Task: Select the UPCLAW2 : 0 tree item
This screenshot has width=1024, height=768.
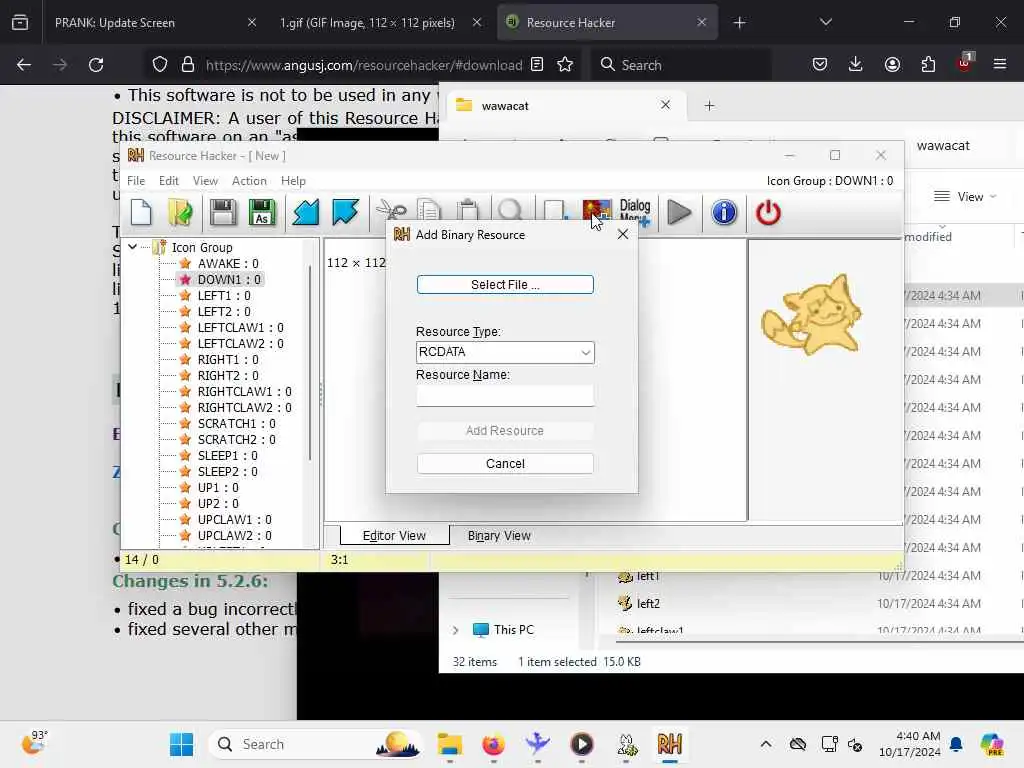Action: click(234, 536)
